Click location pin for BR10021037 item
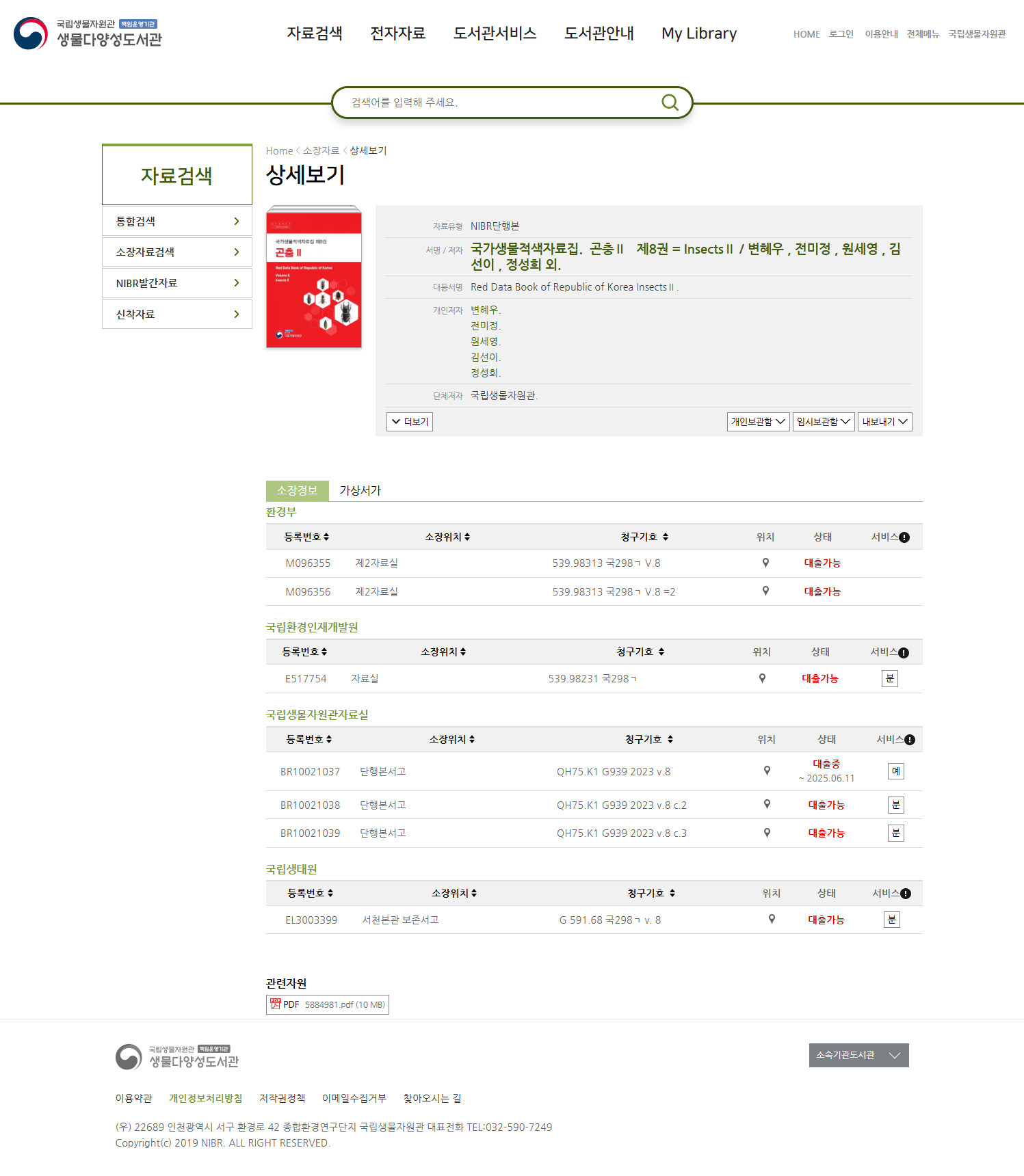Screen dimensions: 1024x1176 click(767, 771)
